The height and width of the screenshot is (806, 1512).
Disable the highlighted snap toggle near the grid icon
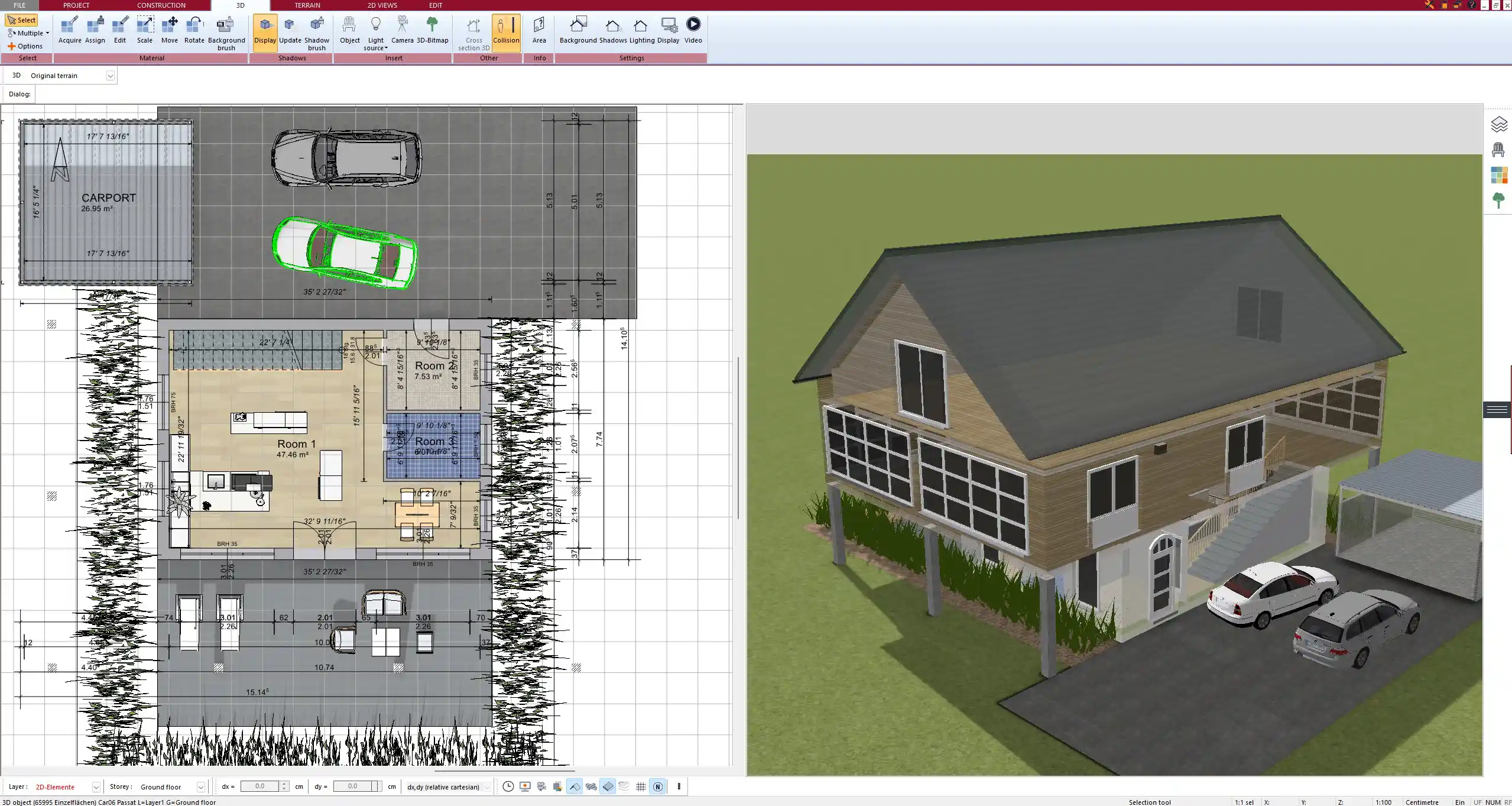(608, 786)
